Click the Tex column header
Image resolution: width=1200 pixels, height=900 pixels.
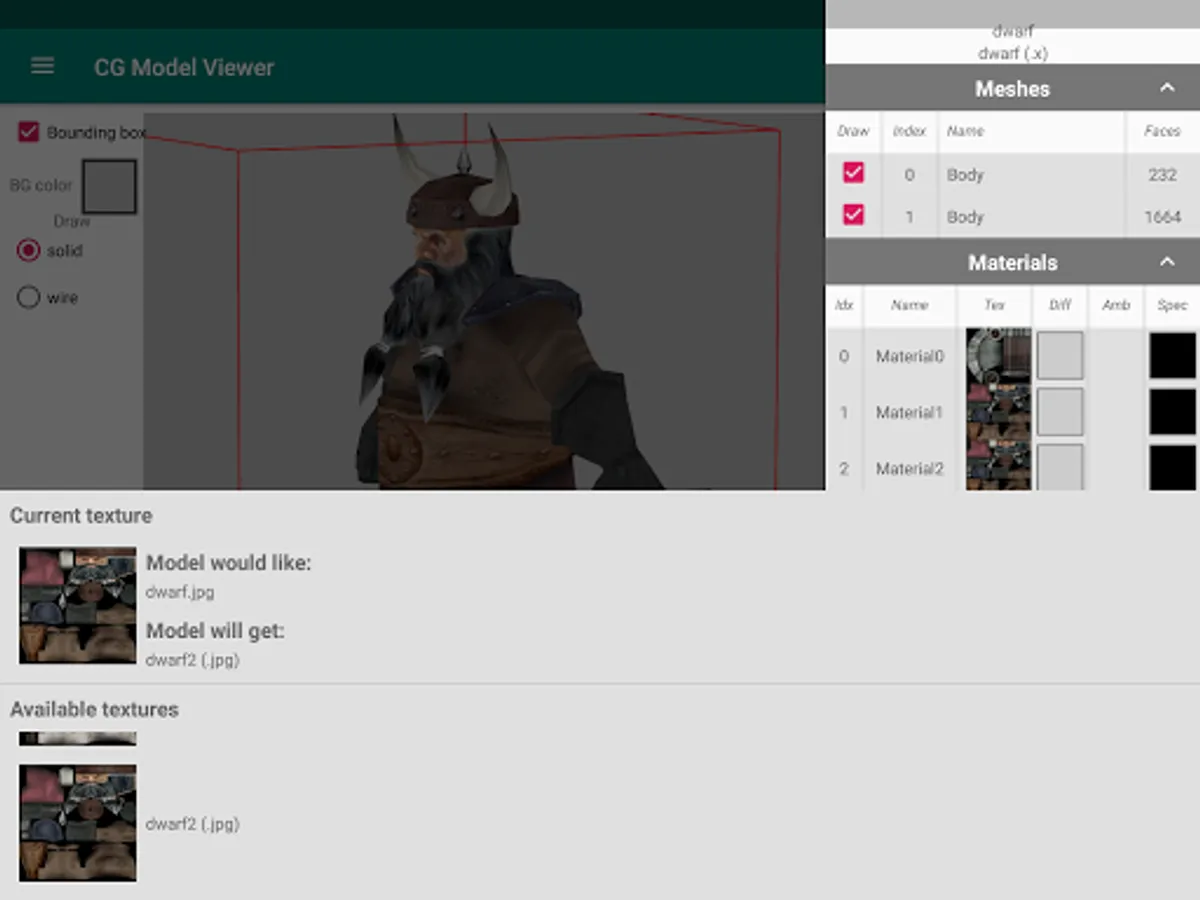994,305
